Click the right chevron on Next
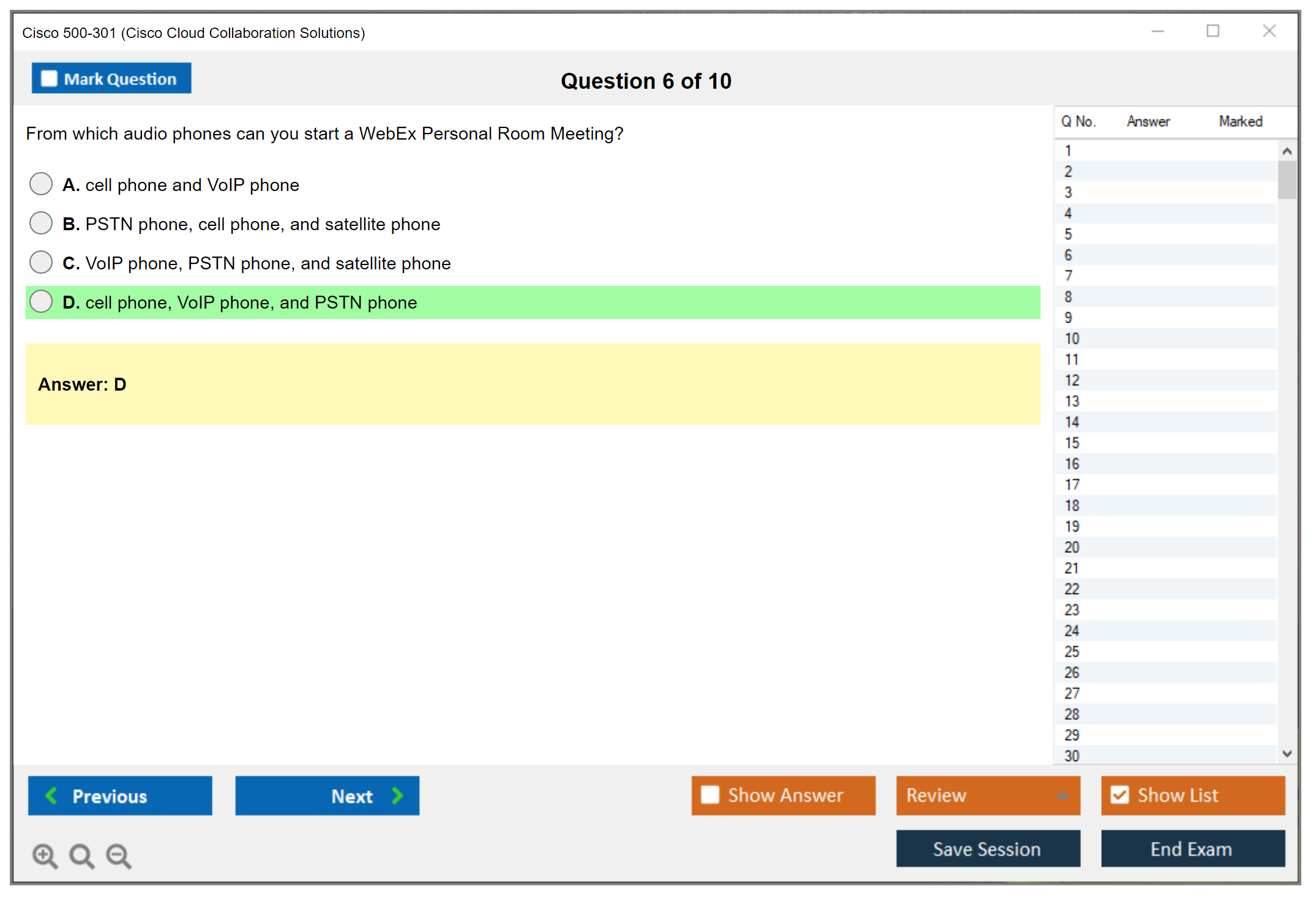Viewport: 1316px width, 900px height. click(x=397, y=795)
